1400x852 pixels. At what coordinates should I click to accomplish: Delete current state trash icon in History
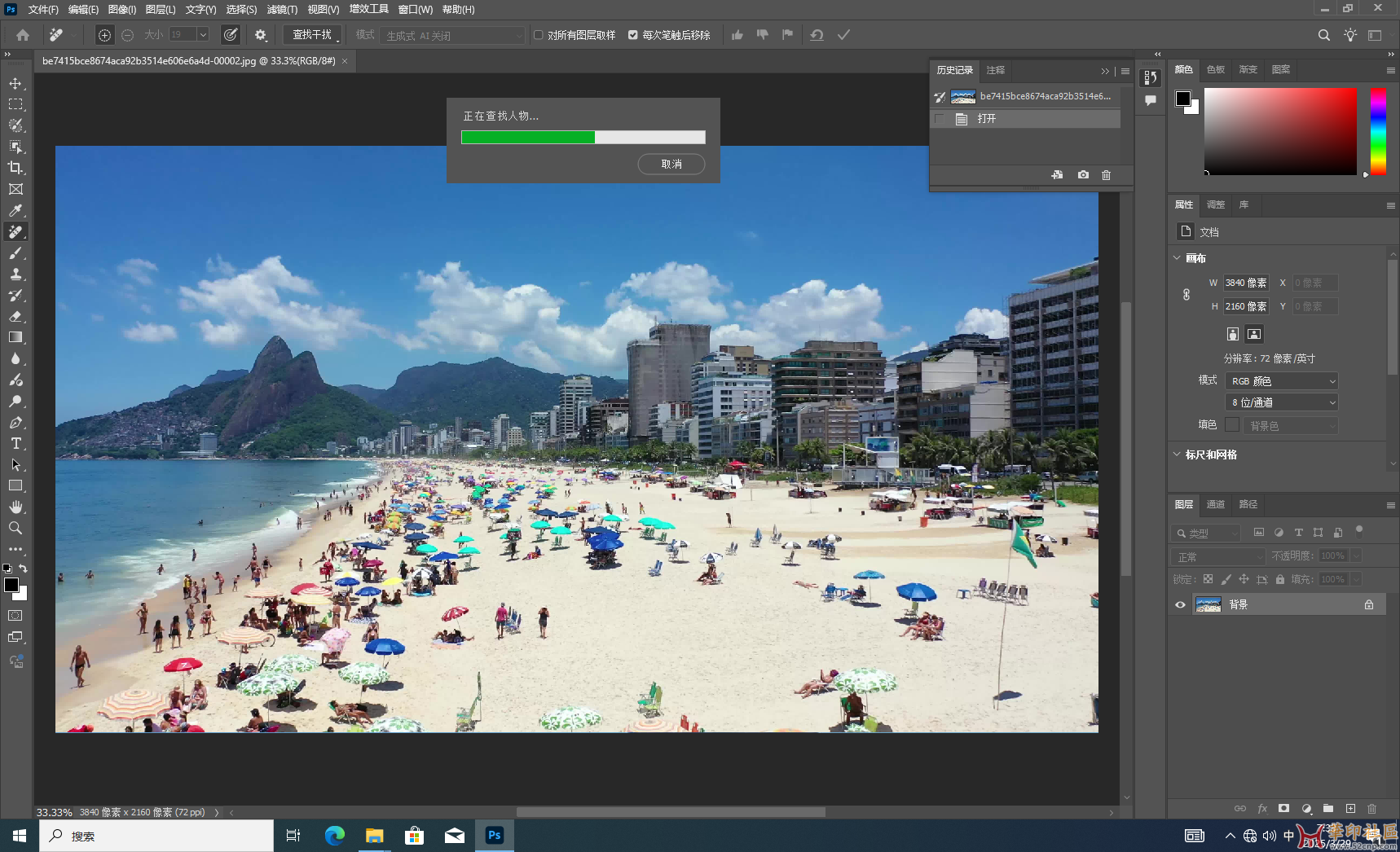click(x=1106, y=175)
